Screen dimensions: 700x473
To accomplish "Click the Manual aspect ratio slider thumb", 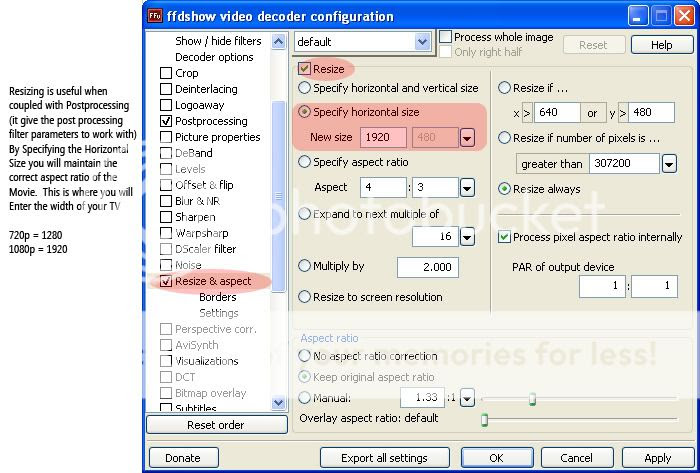I will (x=532, y=398).
